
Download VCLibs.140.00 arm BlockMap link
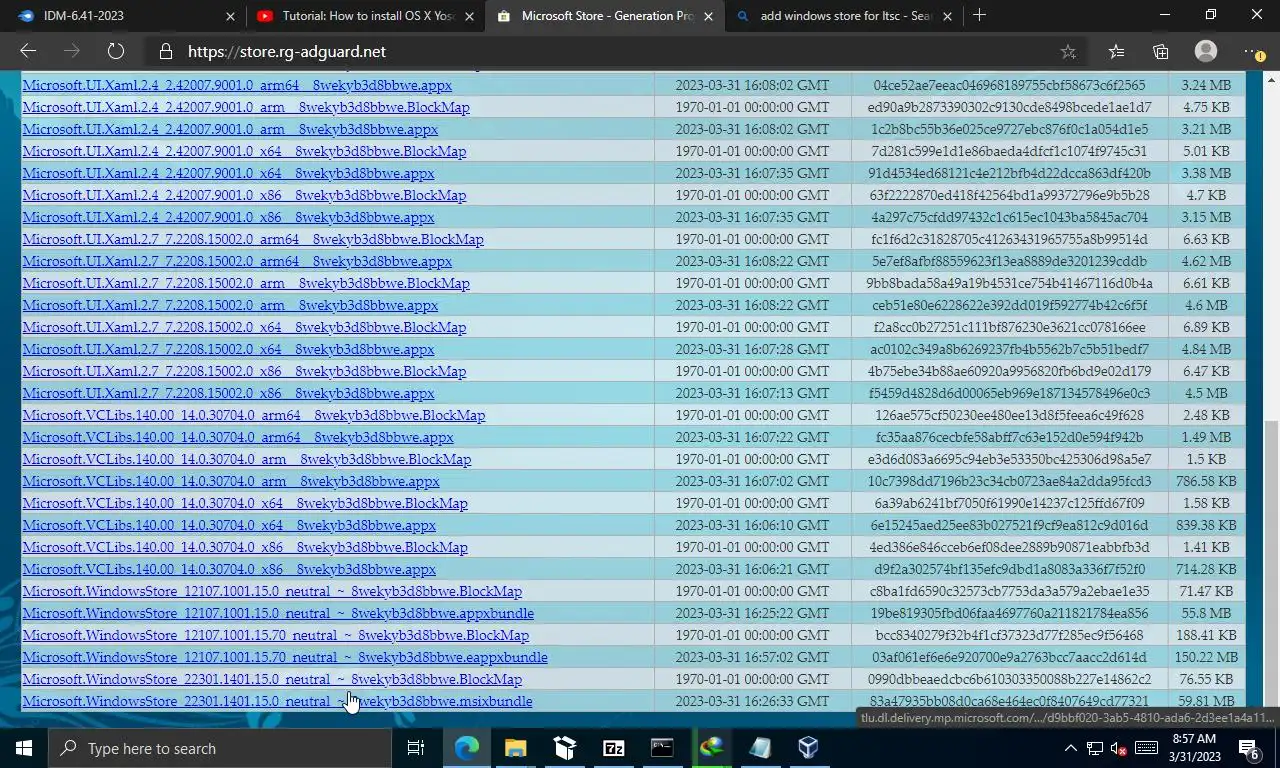click(246, 459)
